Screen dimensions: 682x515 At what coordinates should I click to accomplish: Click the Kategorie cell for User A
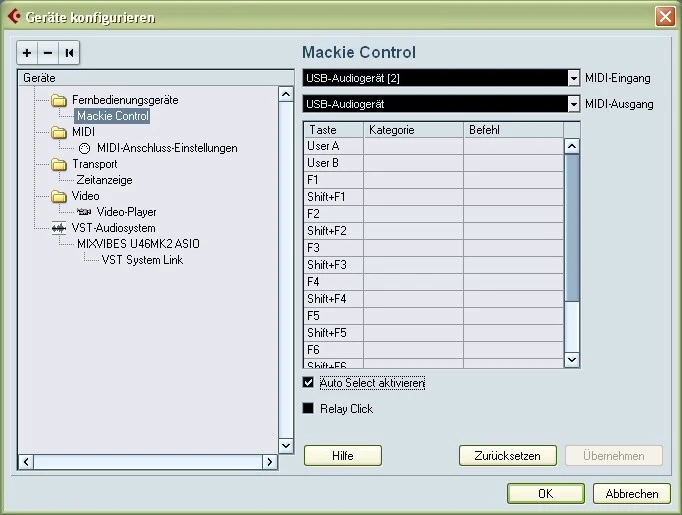pyautogui.click(x=412, y=146)
